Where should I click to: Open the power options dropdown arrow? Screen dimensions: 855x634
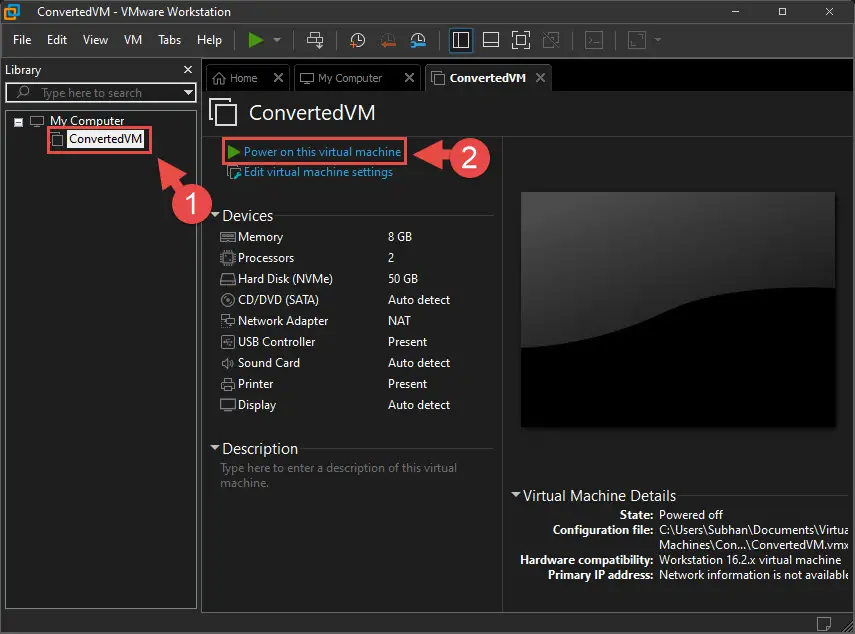277,40
